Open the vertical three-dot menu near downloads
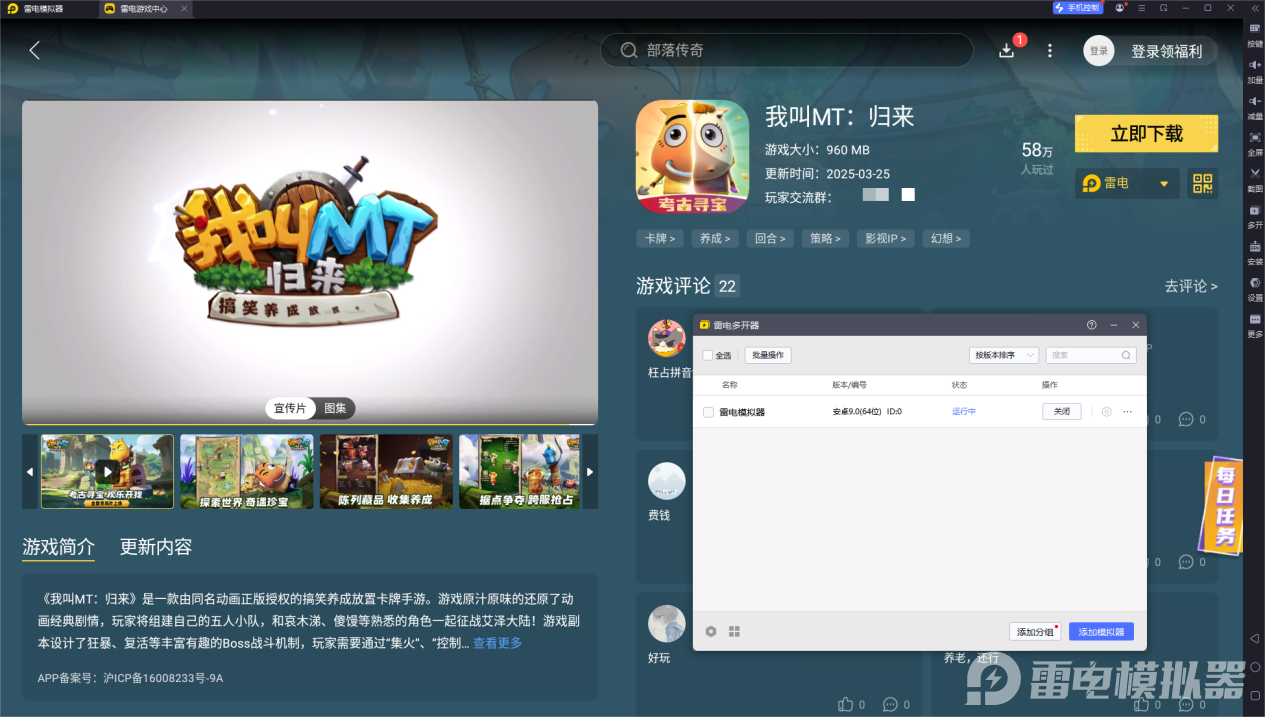 pos(1047,49)
